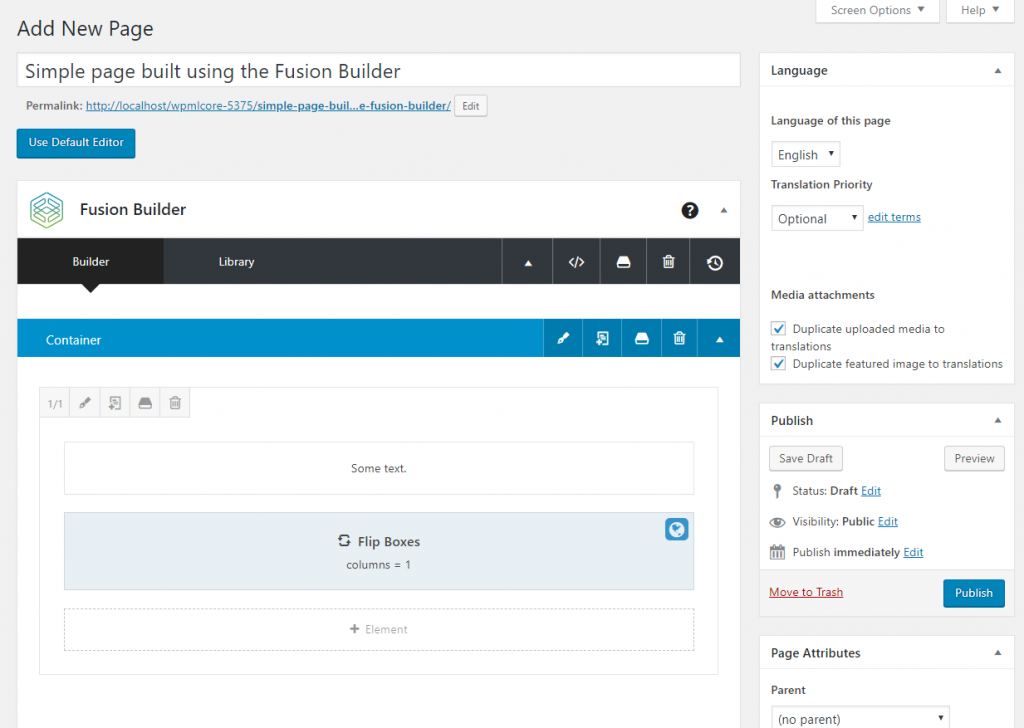The height and width of the screenshot is (728, 1024).
Task: Delete the column with its trash icon
Action: 175,404
